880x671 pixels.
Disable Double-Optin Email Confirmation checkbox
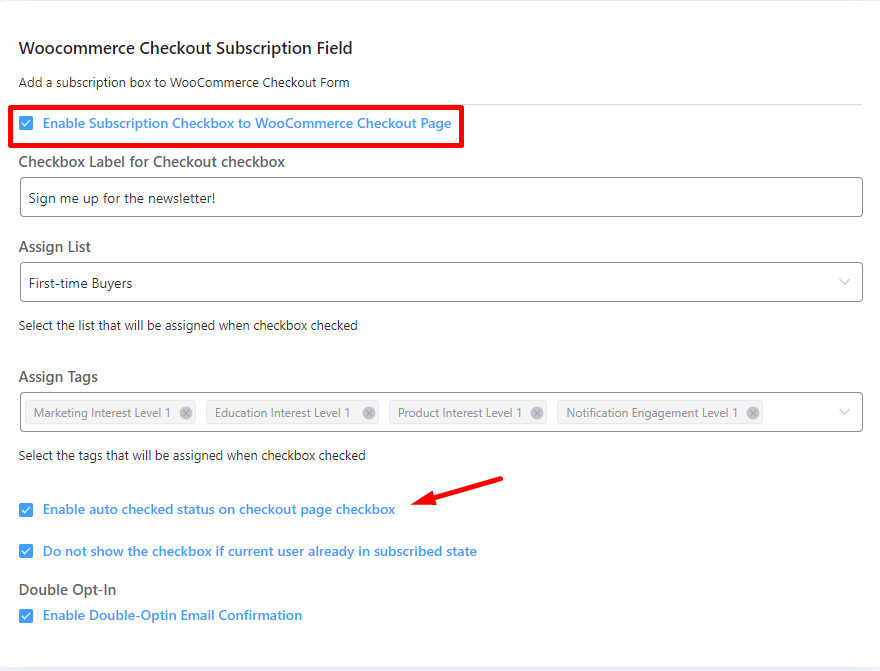[26, 615]
